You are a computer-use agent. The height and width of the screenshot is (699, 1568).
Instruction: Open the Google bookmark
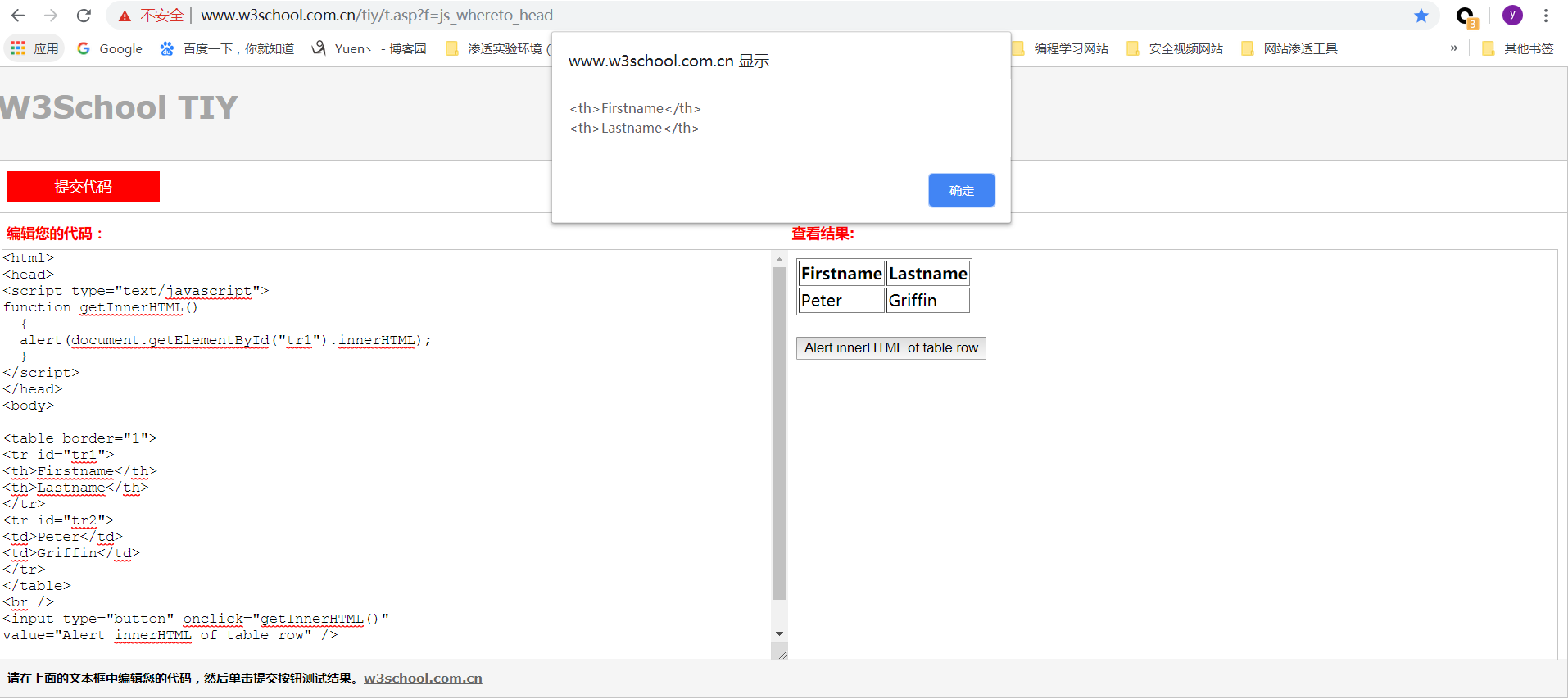tap(110, 49)
